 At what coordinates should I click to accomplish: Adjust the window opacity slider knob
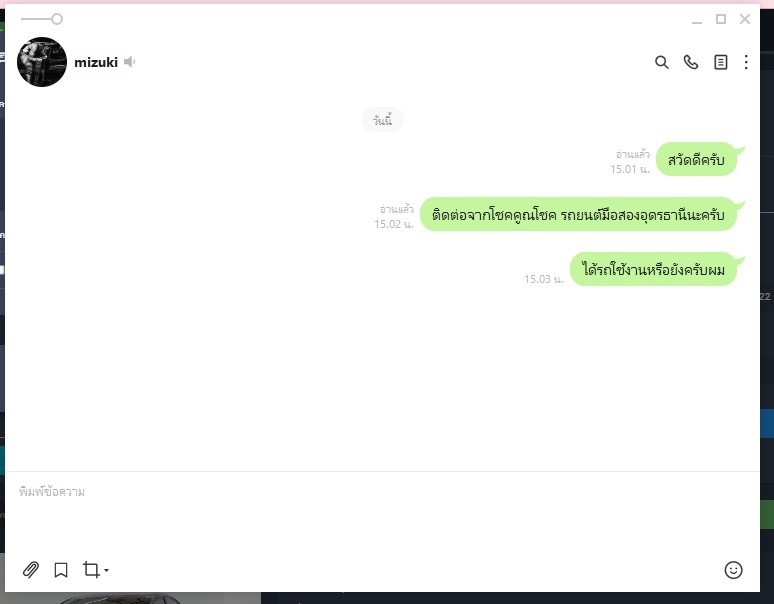[57, 19]
